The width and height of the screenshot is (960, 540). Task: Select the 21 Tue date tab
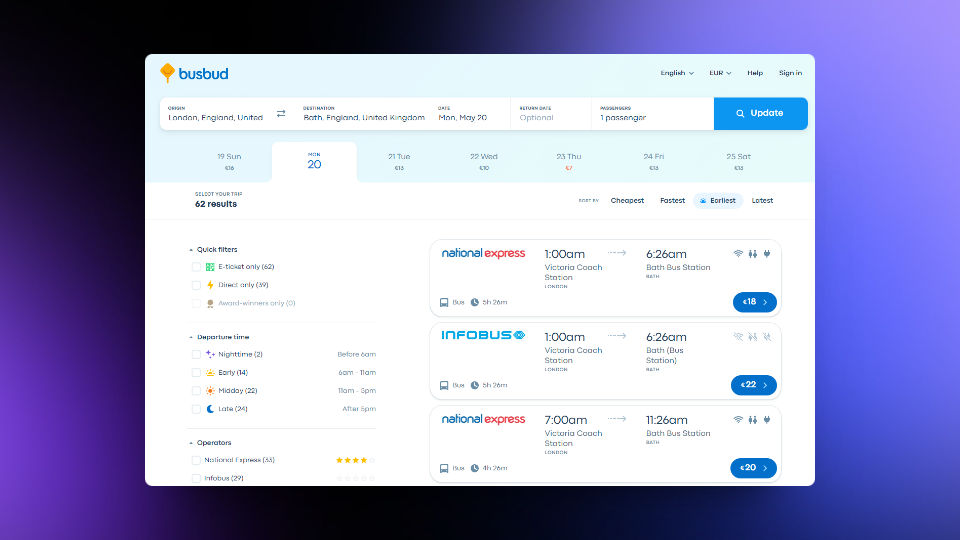pos(399,162)
